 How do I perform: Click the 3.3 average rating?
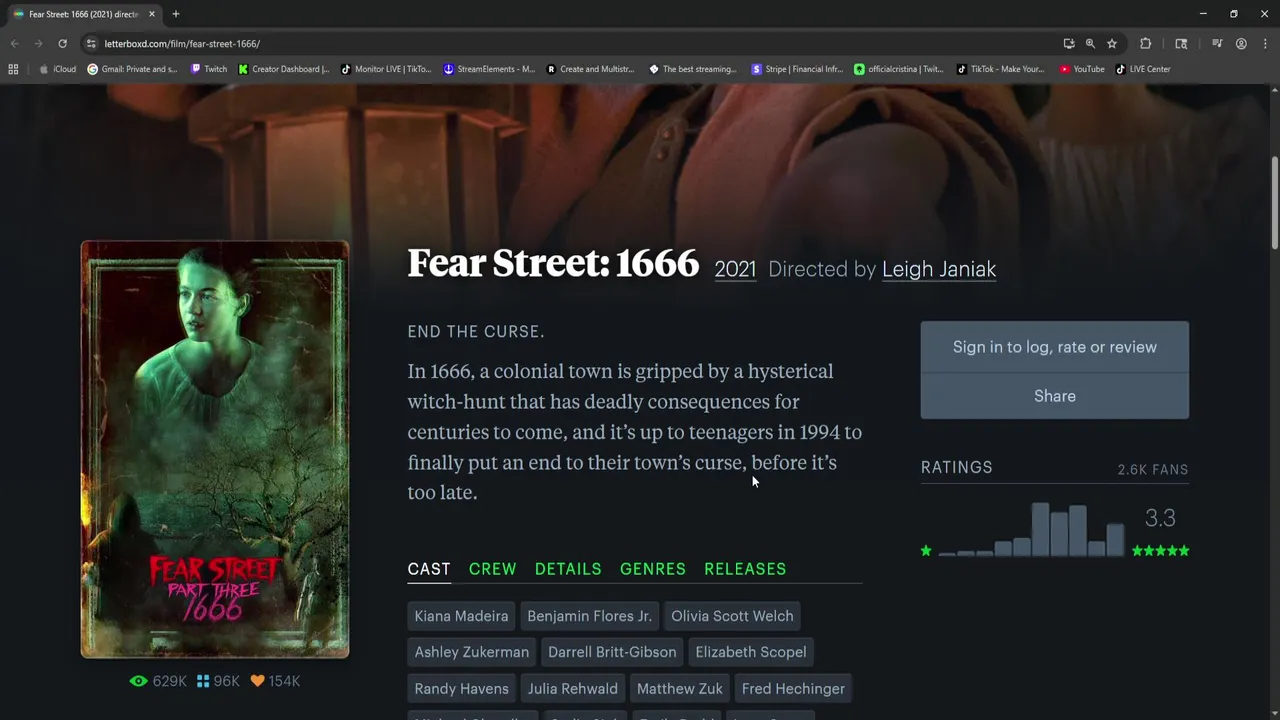pos(1160,518)
